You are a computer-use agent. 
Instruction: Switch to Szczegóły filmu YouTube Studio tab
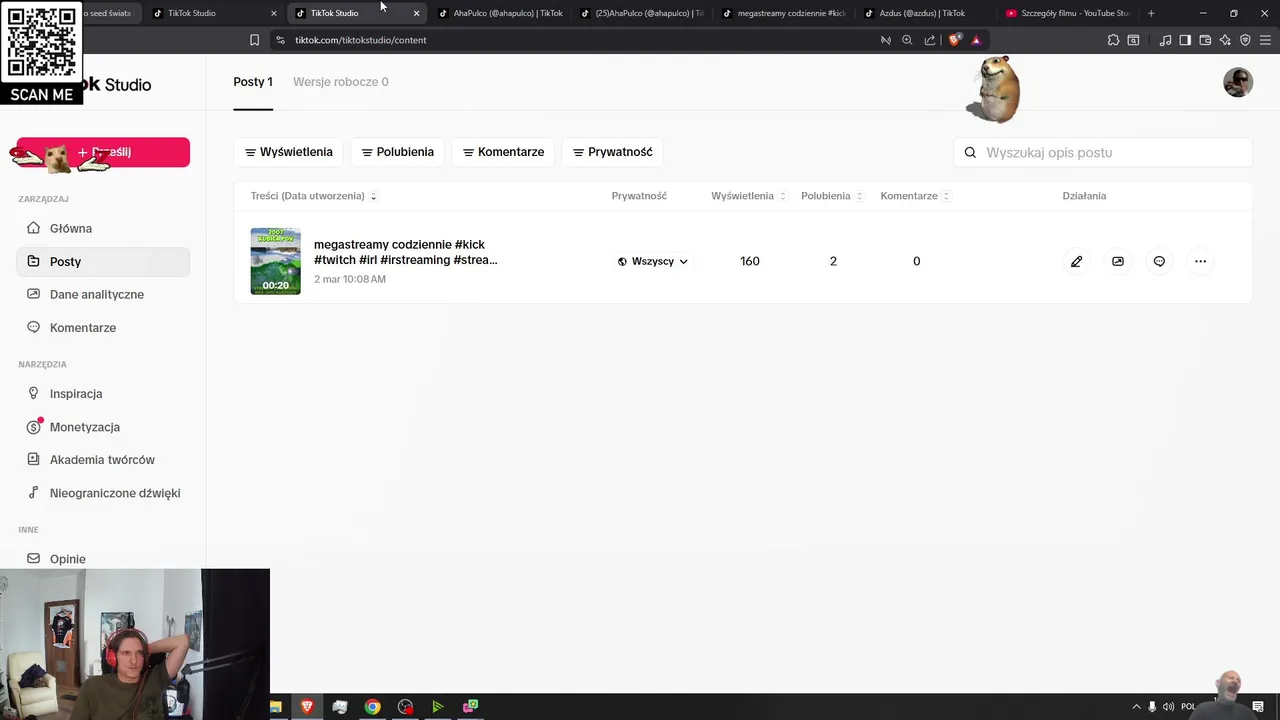click(1068, 13)
